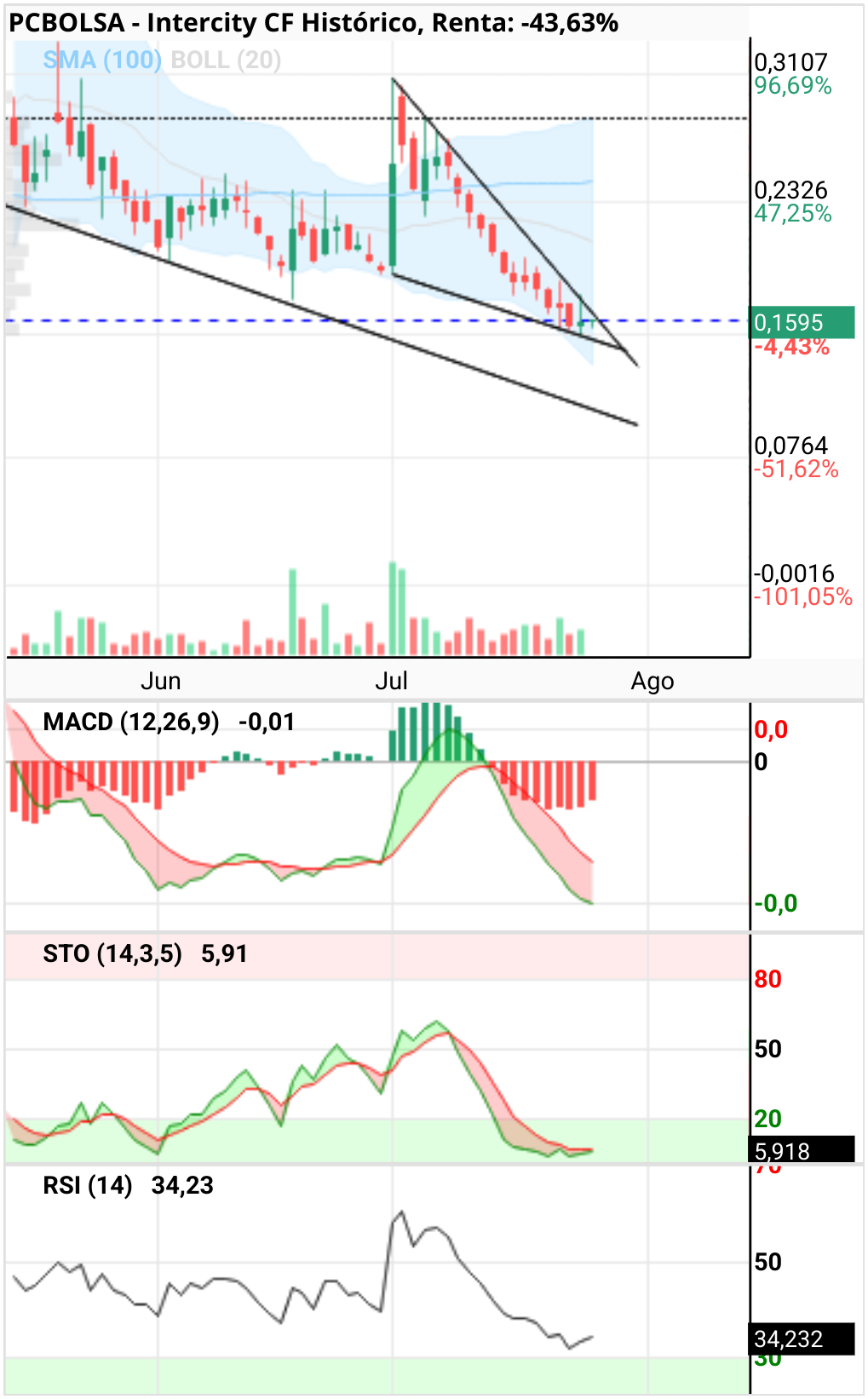Select the MACD (12,26,9) indicator title
This screenshot has height=1399, width=868.
coord(131,723)
